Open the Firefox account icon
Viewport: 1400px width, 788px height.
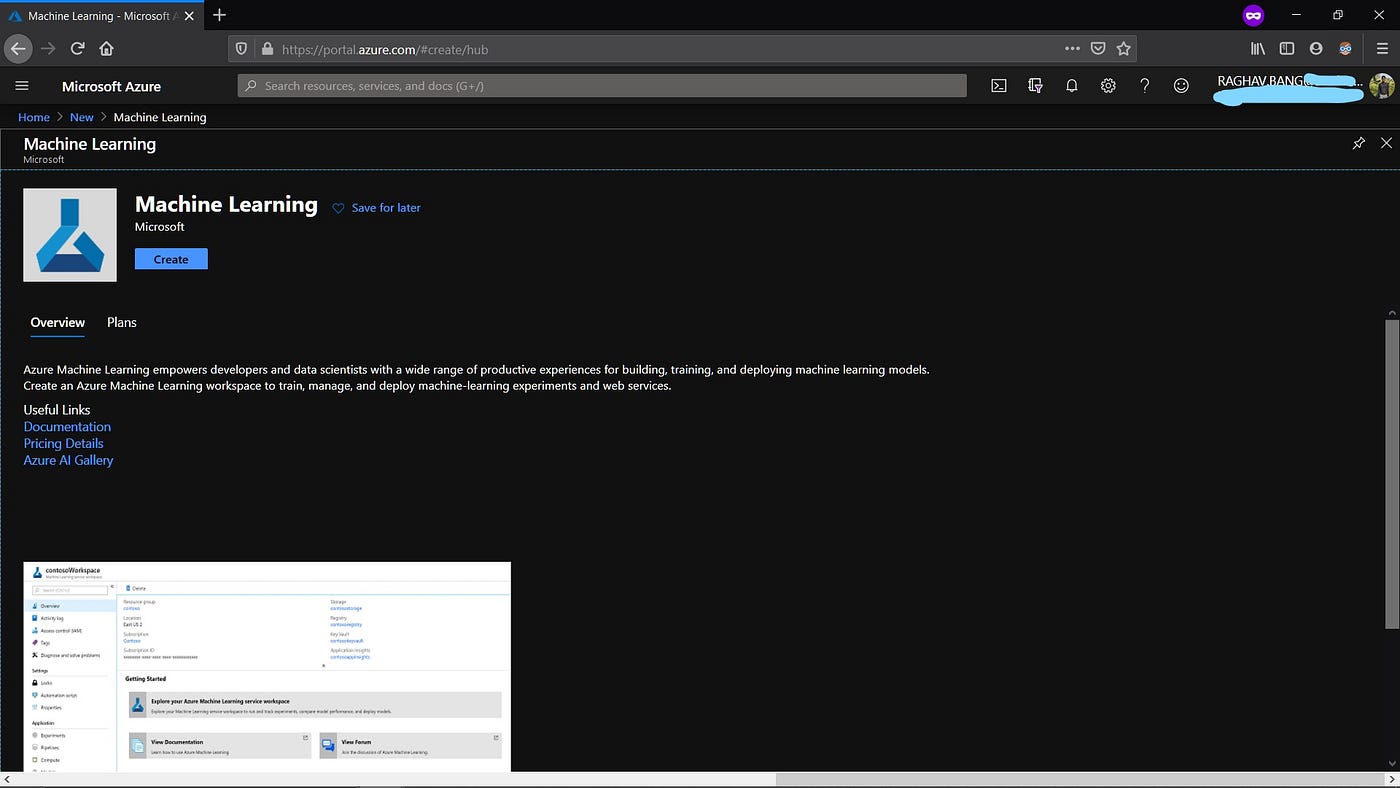tap(1316, 48)
